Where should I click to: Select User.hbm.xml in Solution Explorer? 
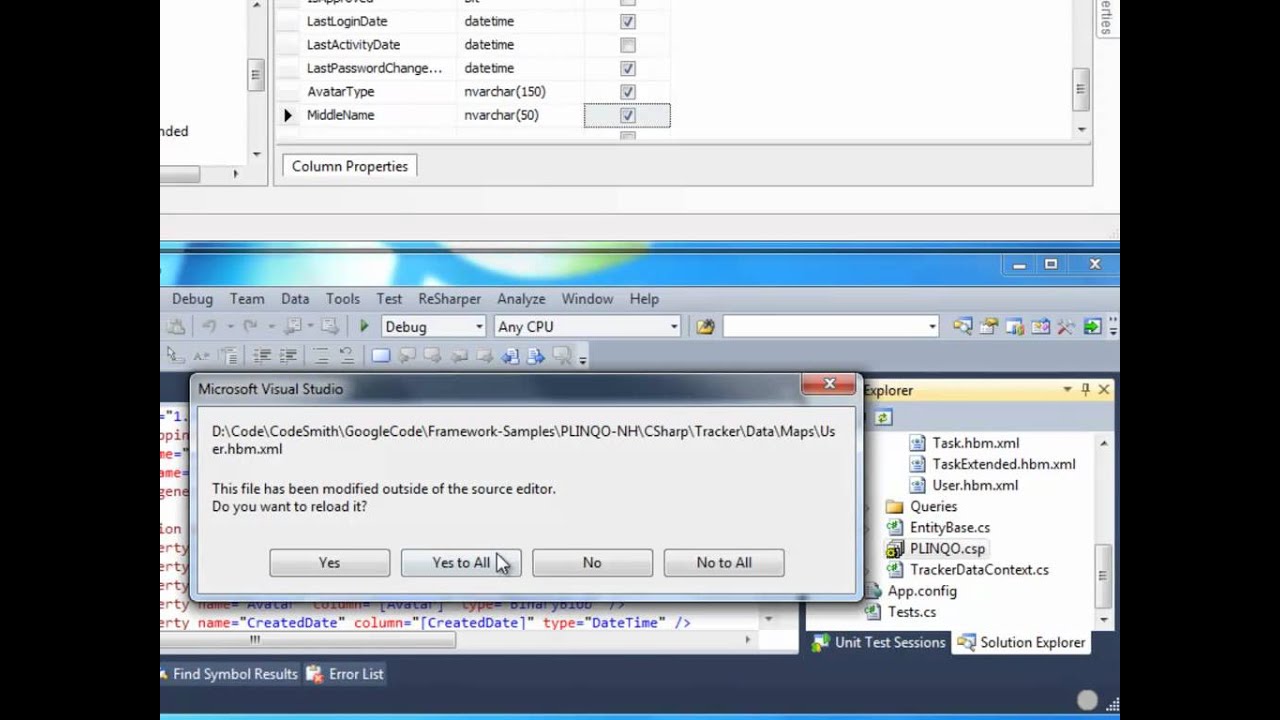tap(975, 485)
